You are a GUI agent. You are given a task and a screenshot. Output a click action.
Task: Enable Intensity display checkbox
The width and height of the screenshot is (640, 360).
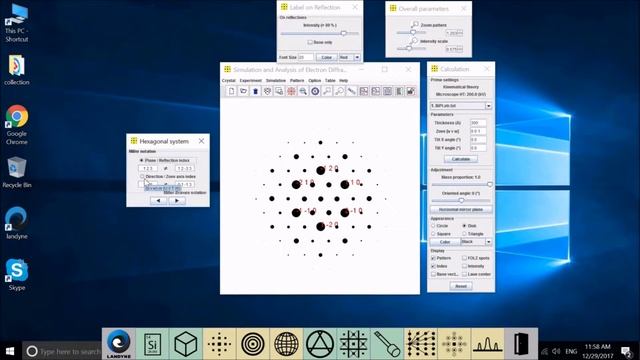(x=464, y=266)
